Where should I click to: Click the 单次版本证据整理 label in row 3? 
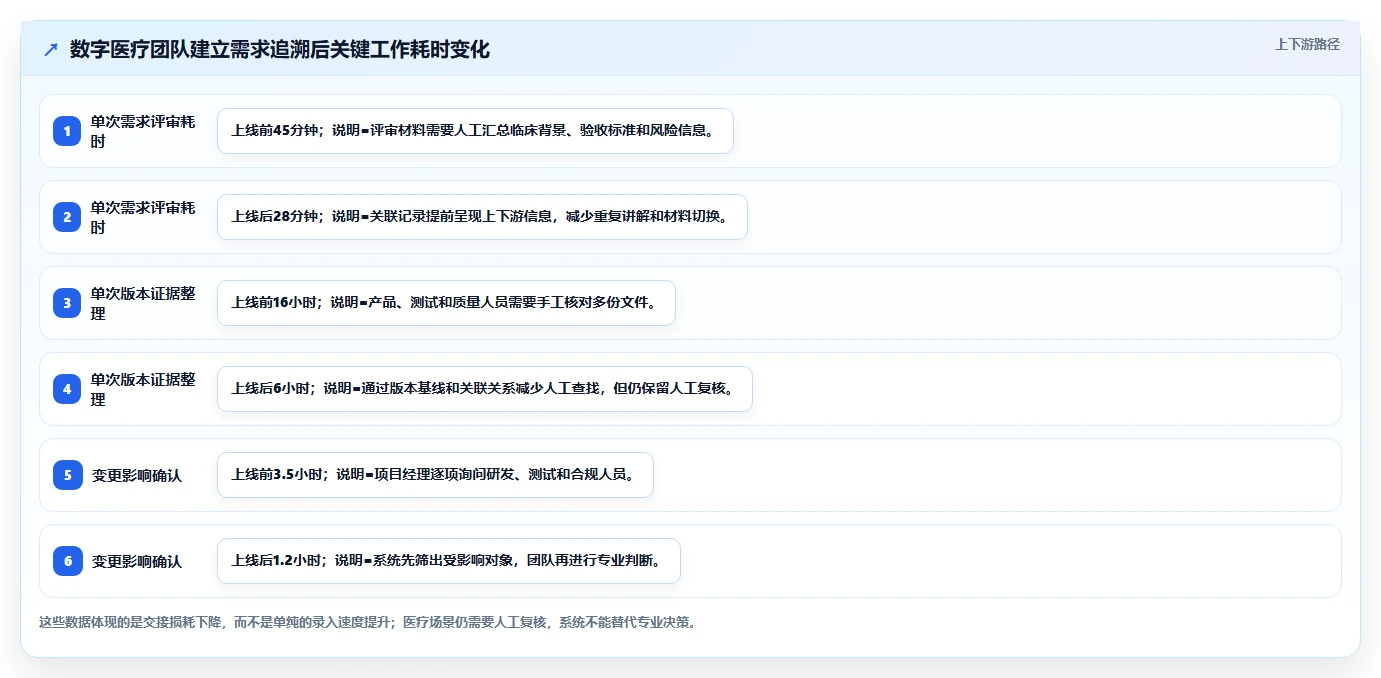tap(143, 303)
